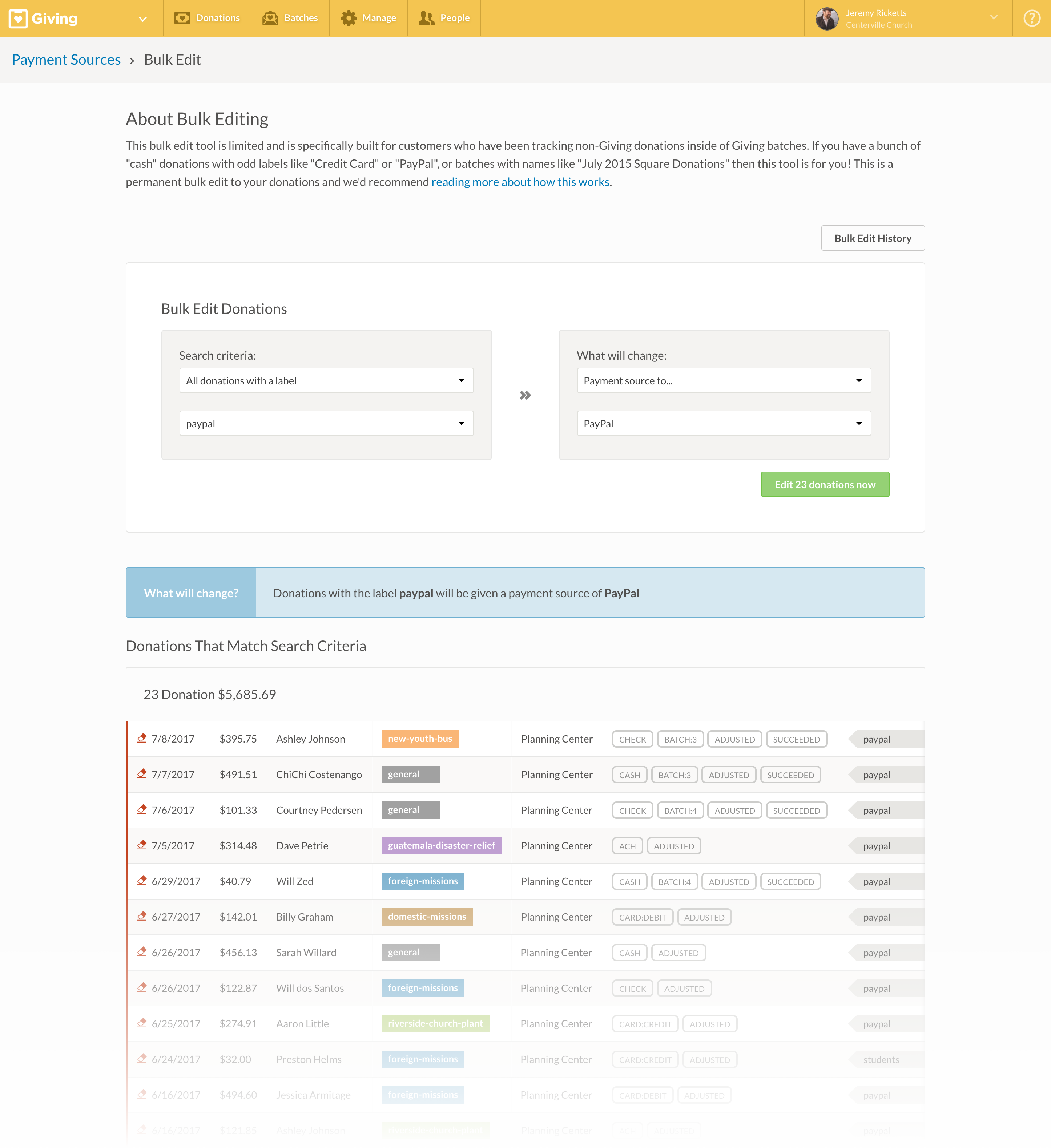Click the edit icon for the Dave Petrie donation
Screen dimensions: 1051x1148
tap(142, 845)
